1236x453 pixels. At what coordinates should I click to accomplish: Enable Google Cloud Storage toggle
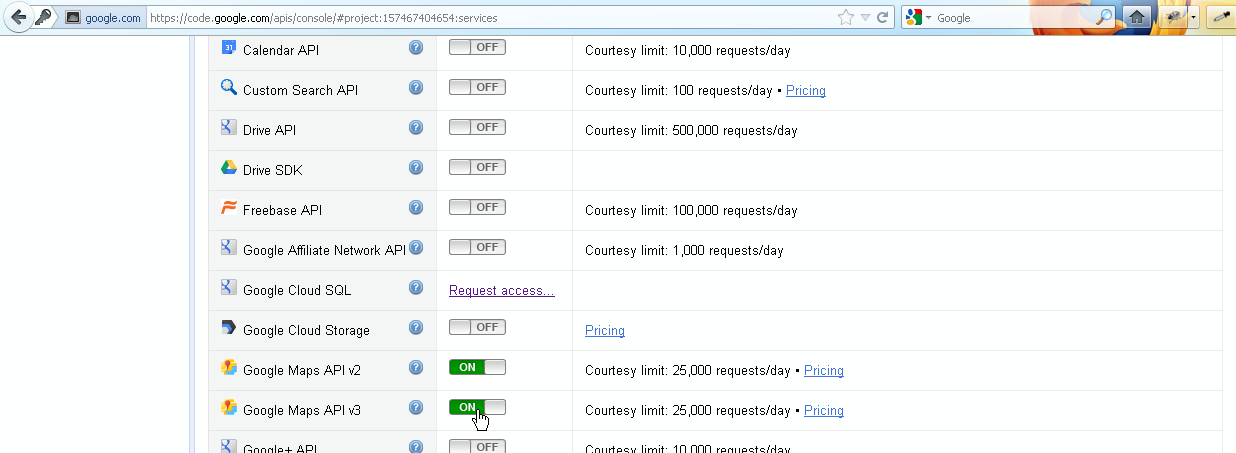(x=477, y=327)
